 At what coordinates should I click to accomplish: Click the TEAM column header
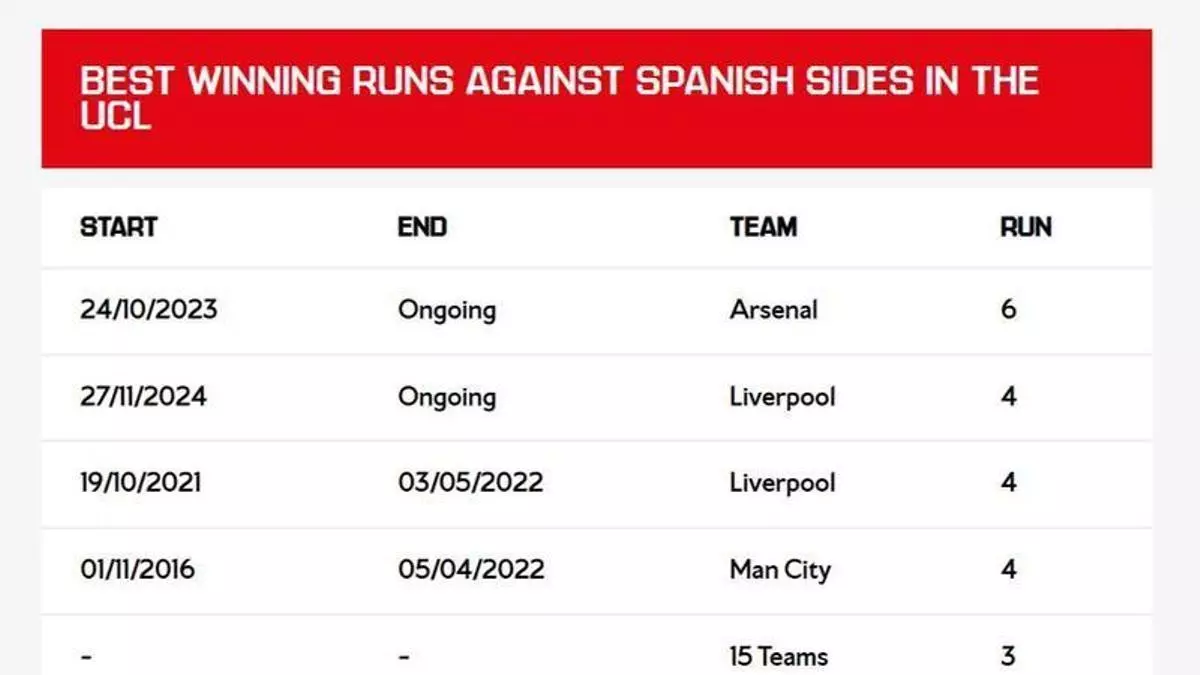click(763, 227)
